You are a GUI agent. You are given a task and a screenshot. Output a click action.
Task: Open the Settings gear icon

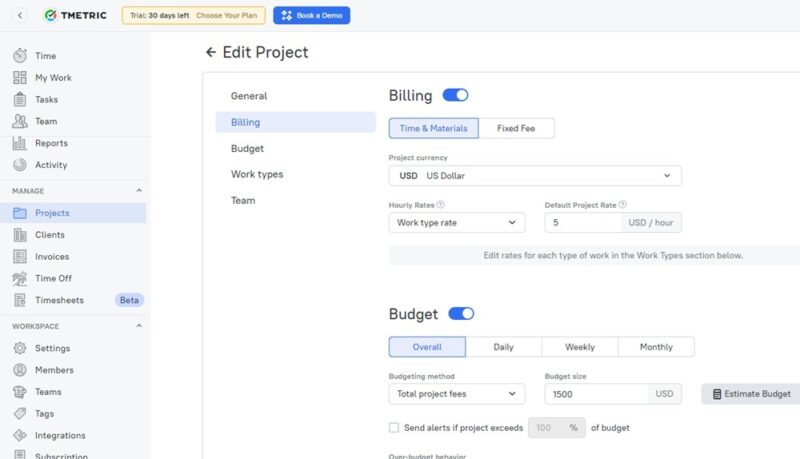[20, 348]
